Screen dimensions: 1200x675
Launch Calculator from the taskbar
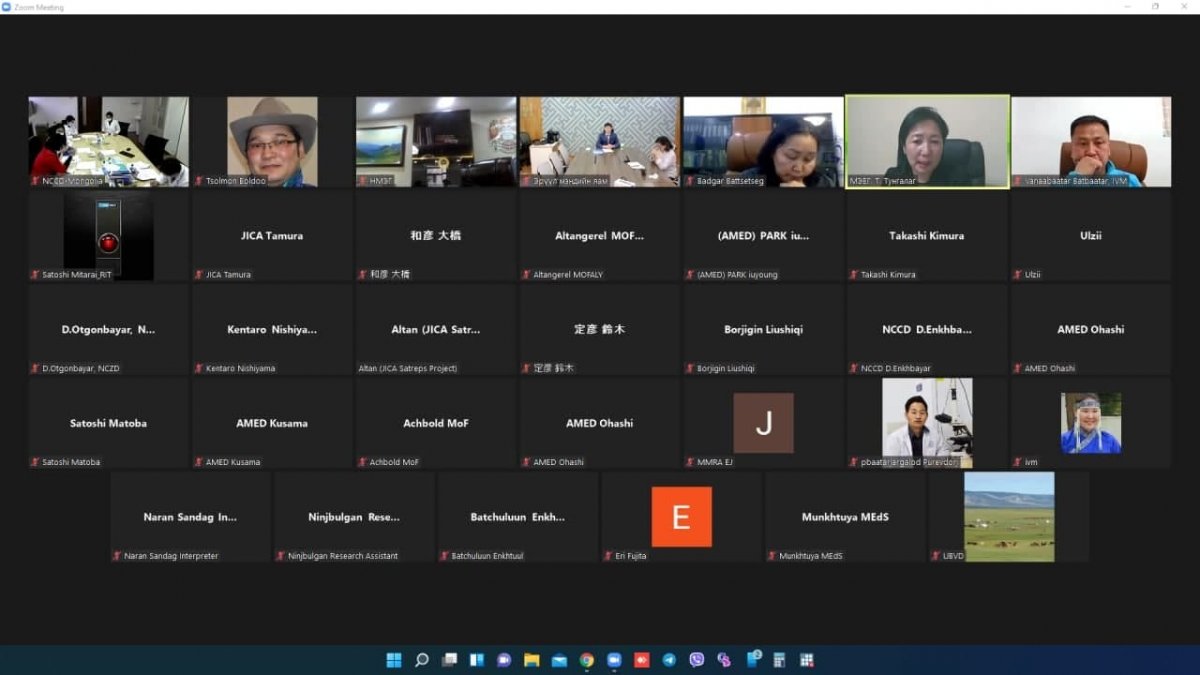[779, 660]
